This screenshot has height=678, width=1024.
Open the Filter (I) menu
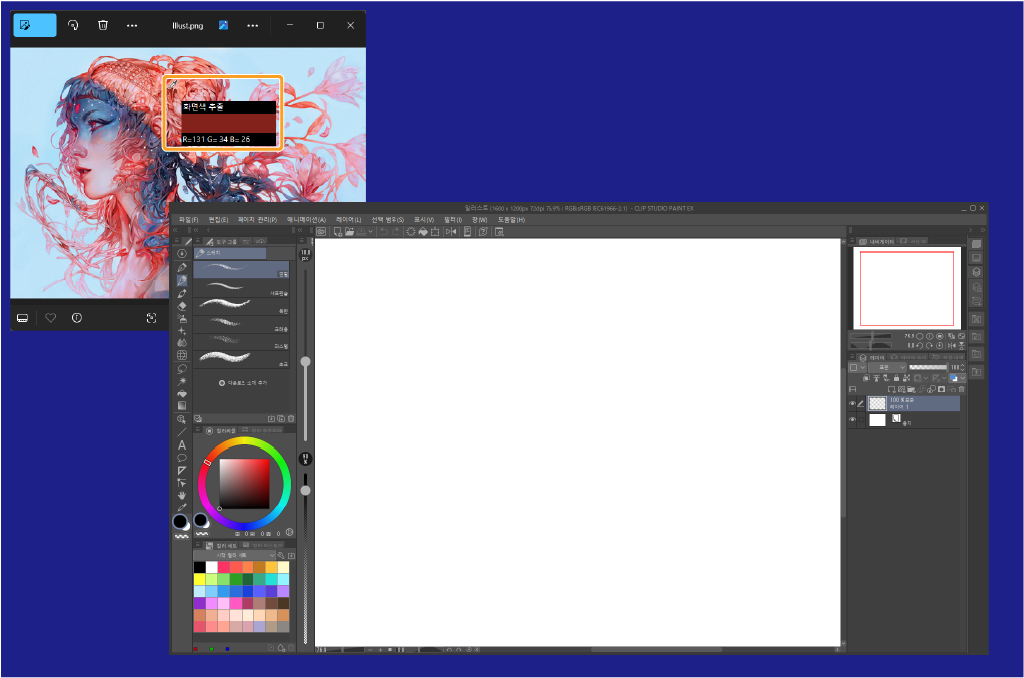(453, 220)
